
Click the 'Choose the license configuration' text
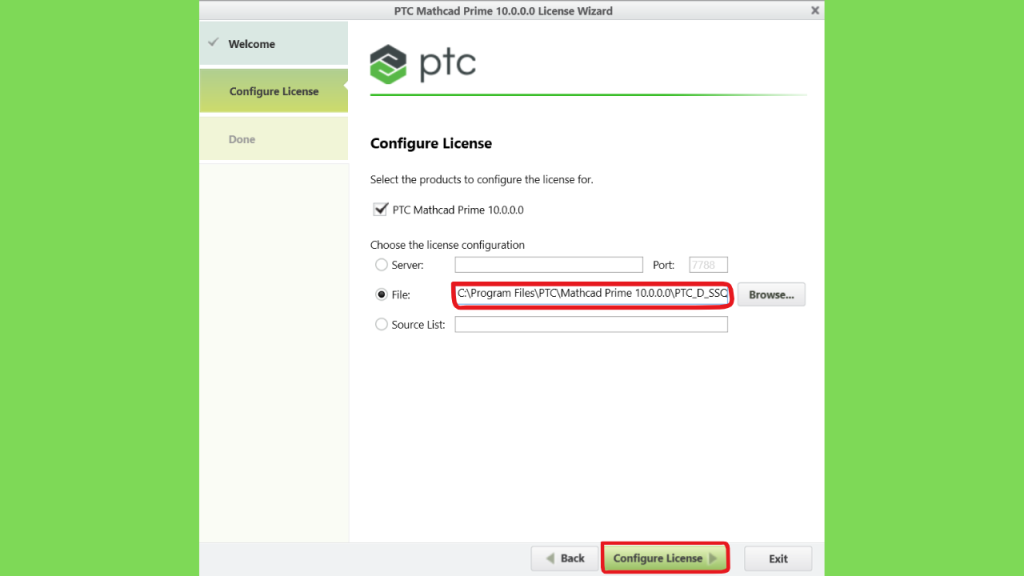pos(447,245)
